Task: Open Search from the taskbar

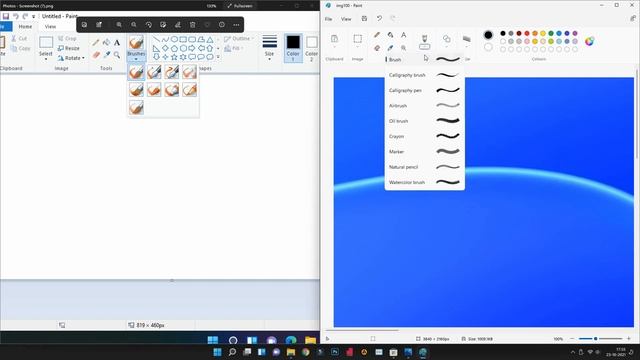Action: [x=232, y=352]
